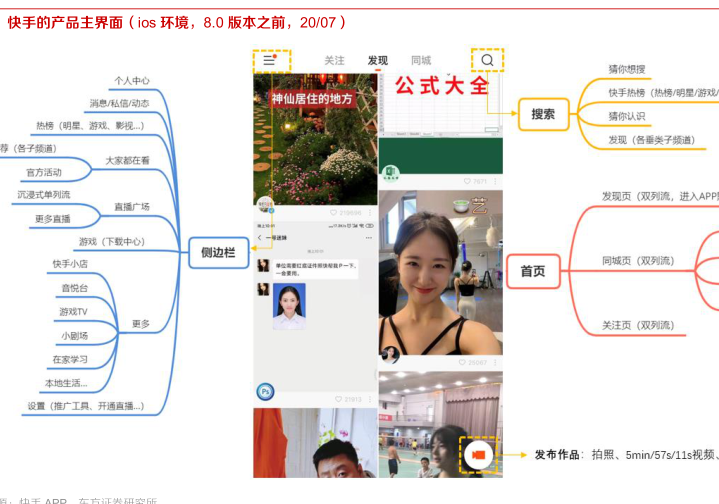Viewport: 719px width, 504px height.
Task: Click the 游戏TV branch label
Action: [x=73, y=312]
